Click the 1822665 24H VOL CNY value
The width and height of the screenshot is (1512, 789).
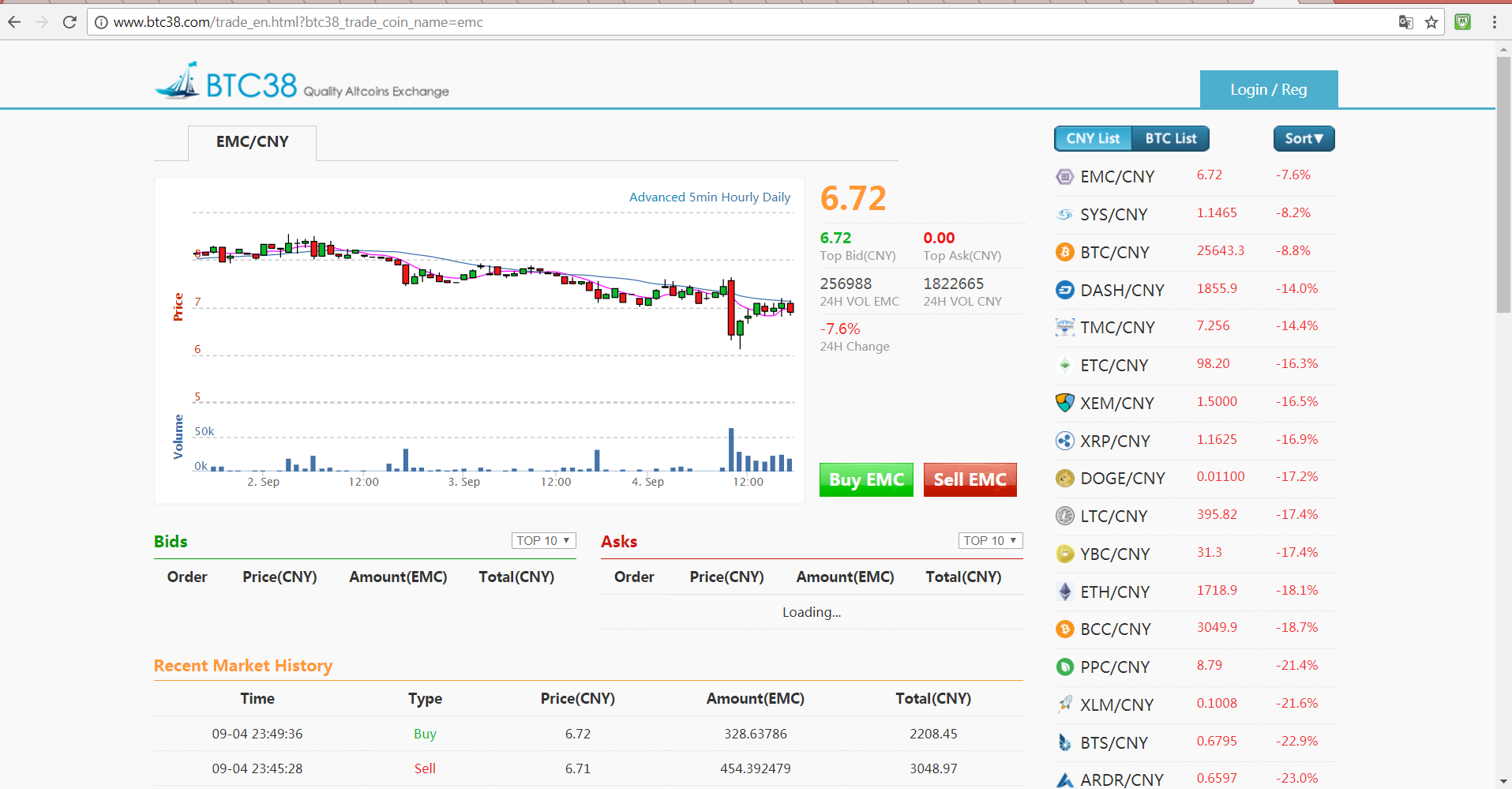pyautogui.click(x=953, y=284)
